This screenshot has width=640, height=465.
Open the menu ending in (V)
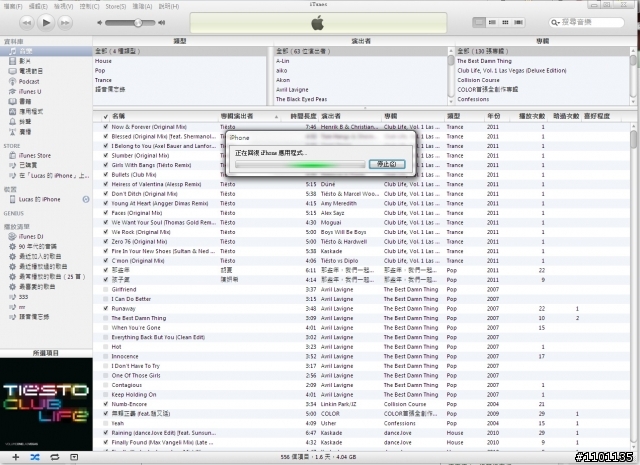tap(64, 7)
